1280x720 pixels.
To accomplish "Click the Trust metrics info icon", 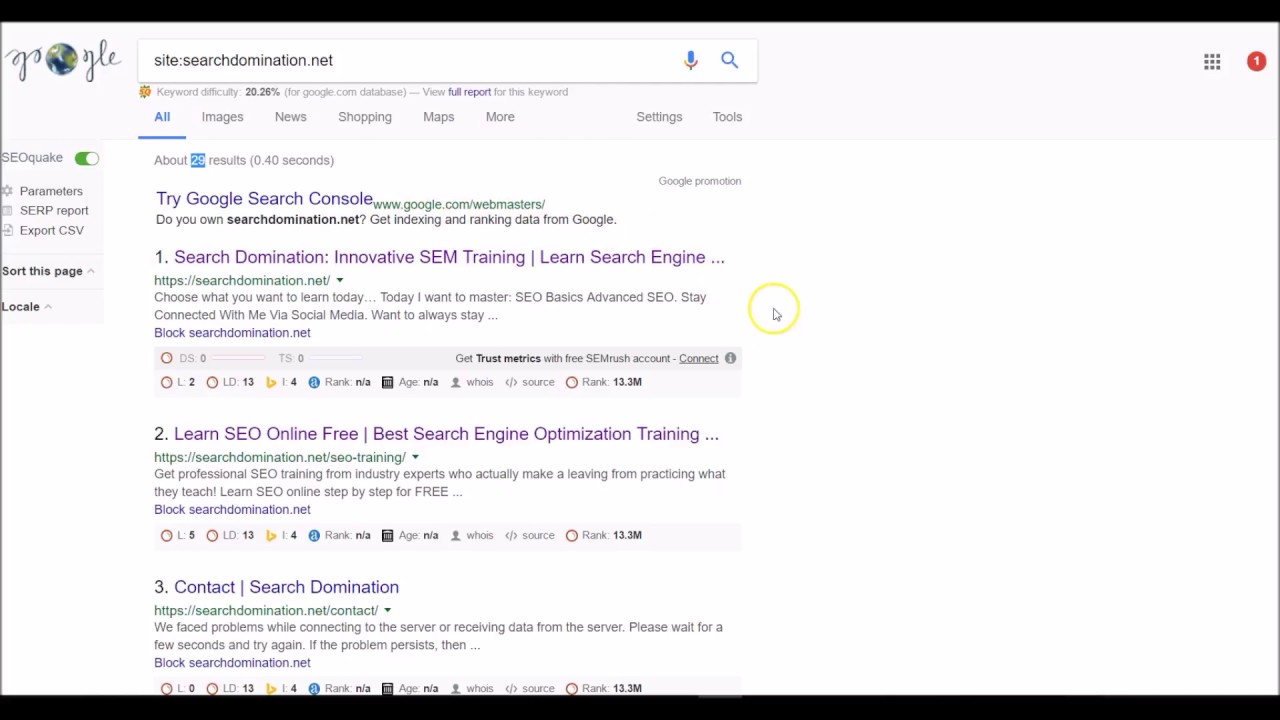I will pos(730,358).
